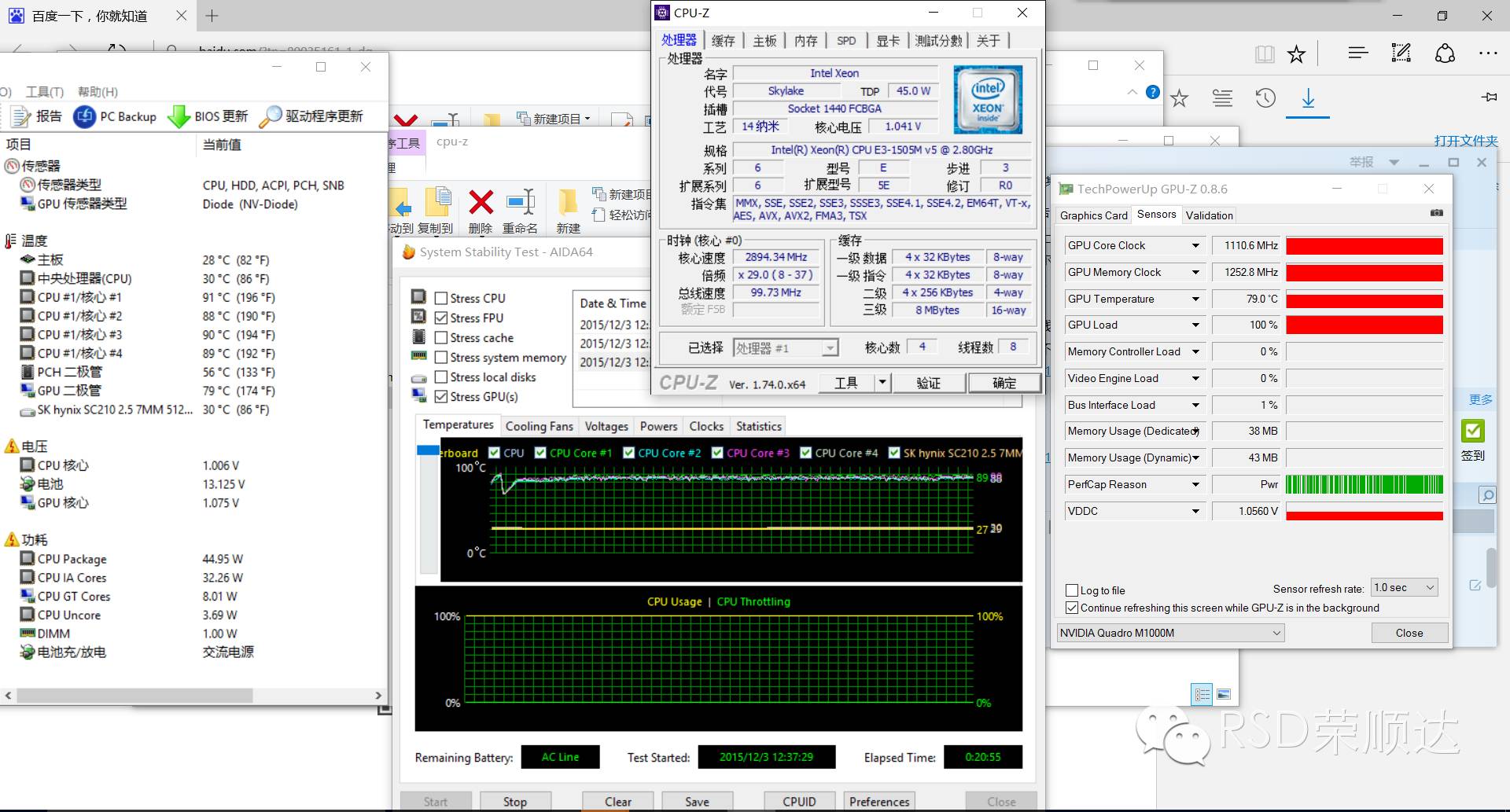This screenshot has width=1510, height=812.
Task: Uncheck Stress GPU(s) option
Action: (x=441, y=397)
